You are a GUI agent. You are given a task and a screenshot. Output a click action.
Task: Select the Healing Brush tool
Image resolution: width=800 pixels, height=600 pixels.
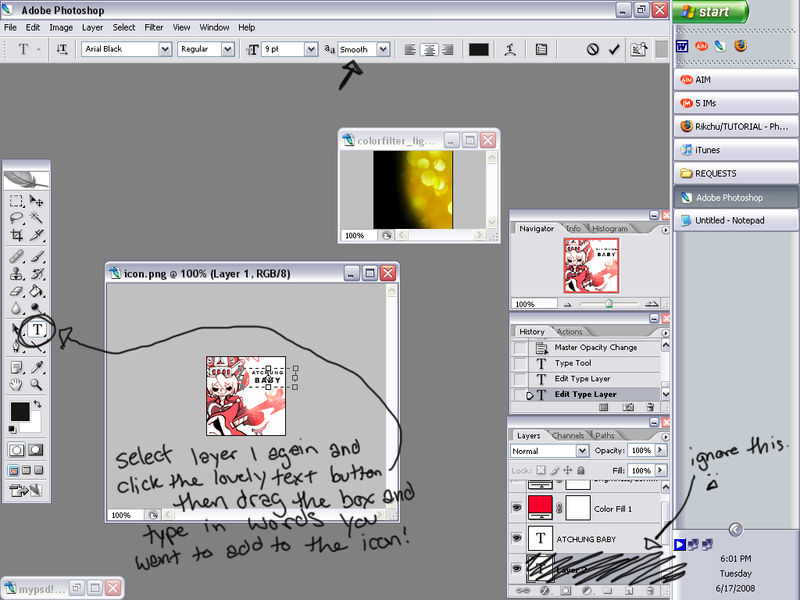[16, 256]
